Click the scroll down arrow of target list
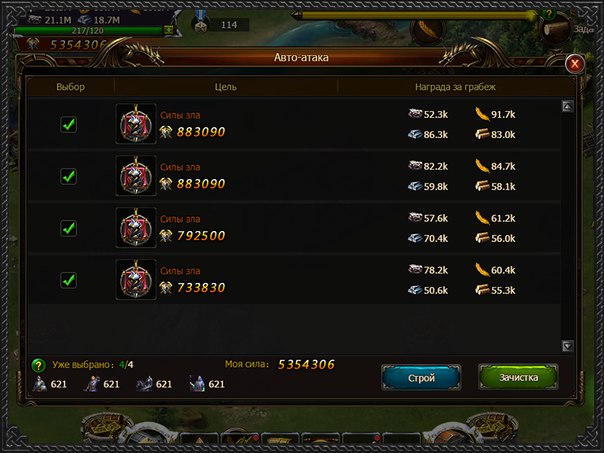This screenshot has height=453, width=604. 567,346
